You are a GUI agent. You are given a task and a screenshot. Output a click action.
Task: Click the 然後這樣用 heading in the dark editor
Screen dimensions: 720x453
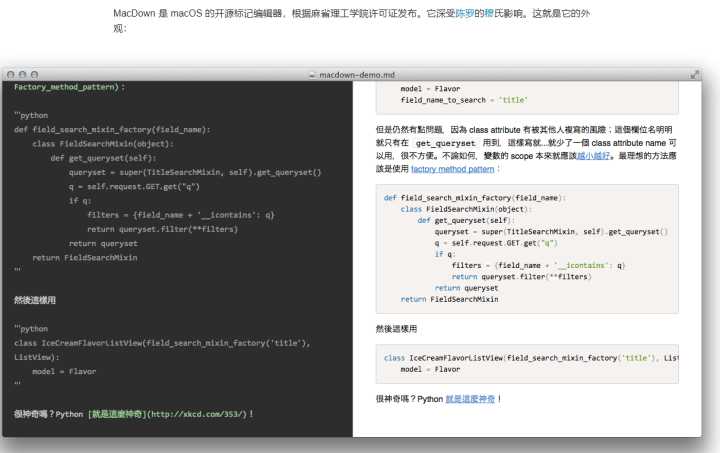(35, 300)
